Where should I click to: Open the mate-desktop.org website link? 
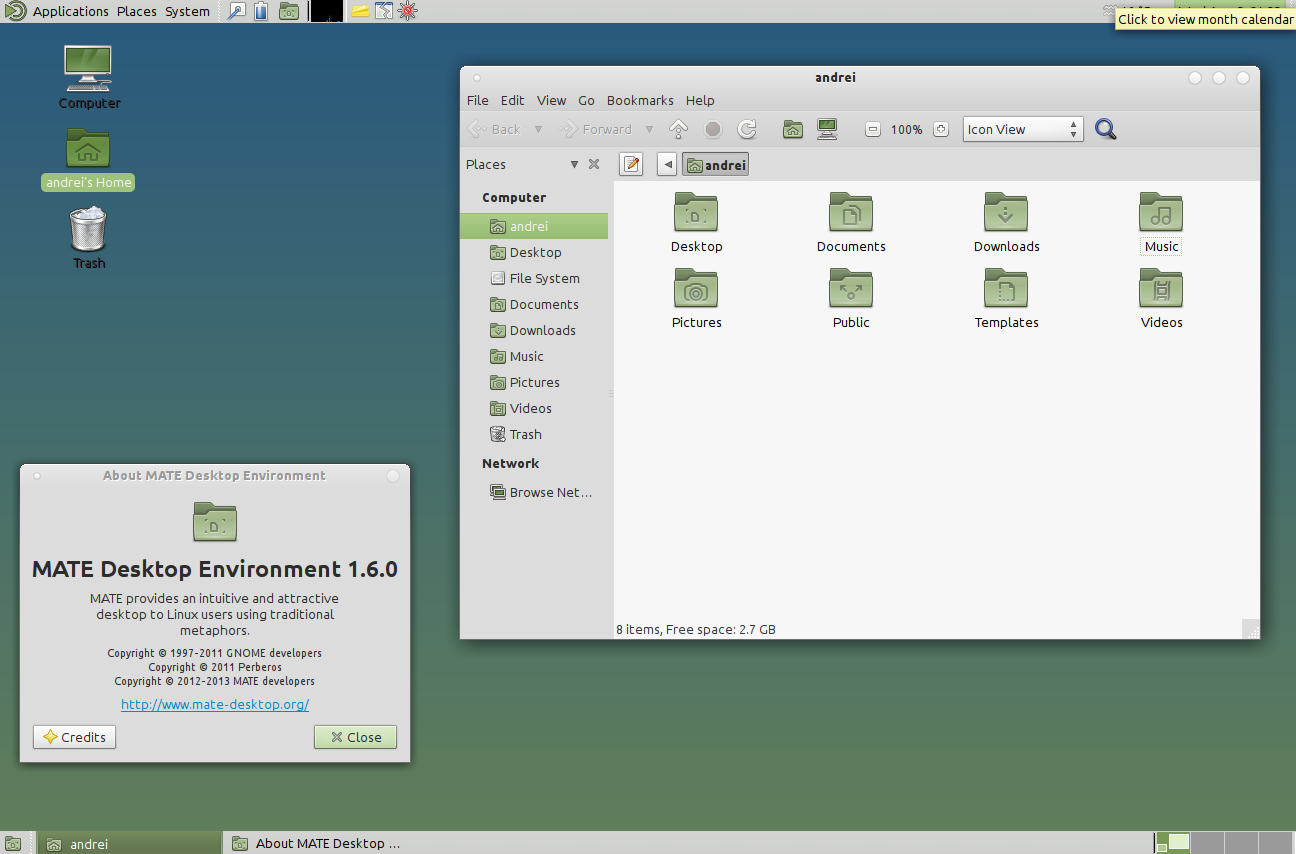[x=215, y=704]
